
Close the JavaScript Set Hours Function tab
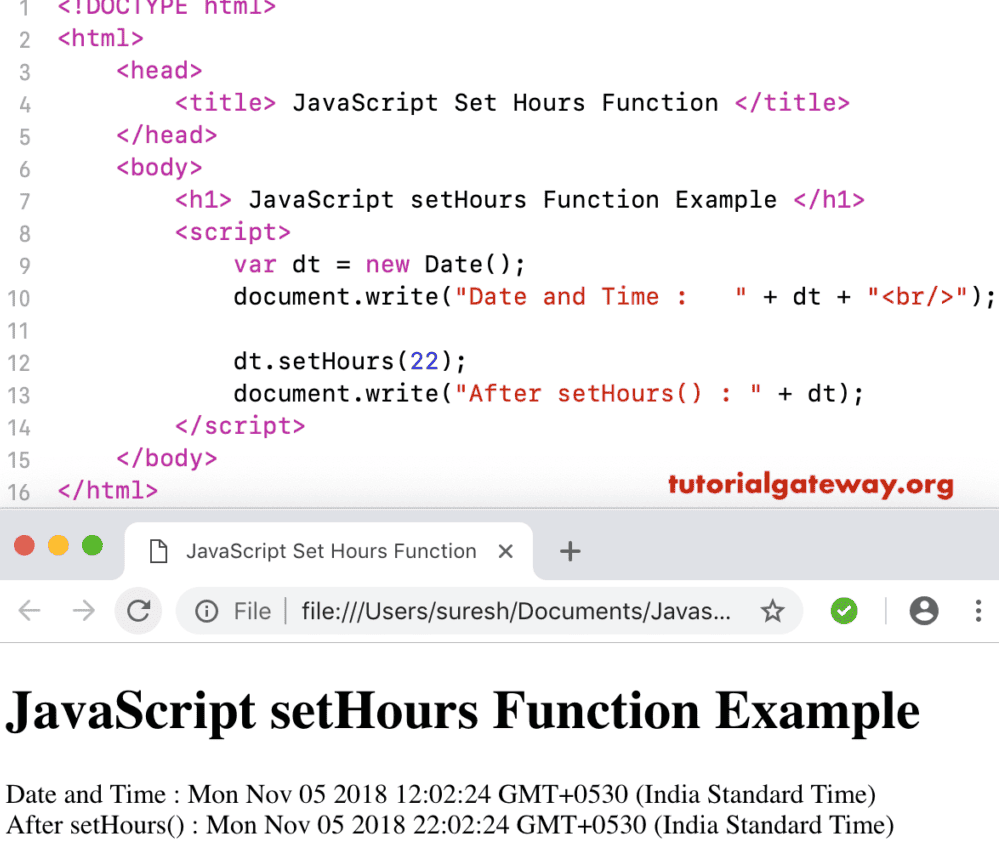point(506,551)
